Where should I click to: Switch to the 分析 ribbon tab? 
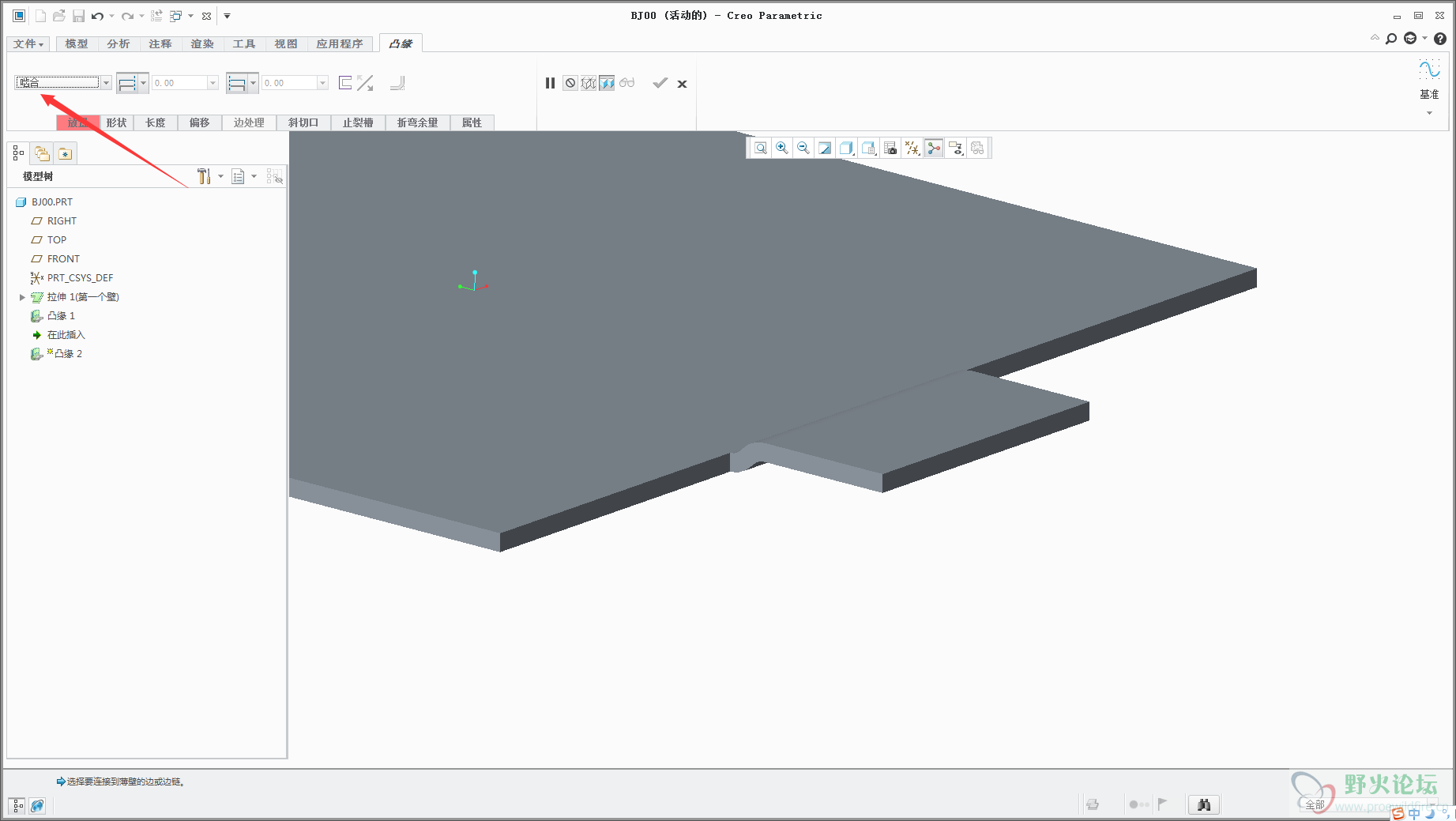[x=119, y=44]
